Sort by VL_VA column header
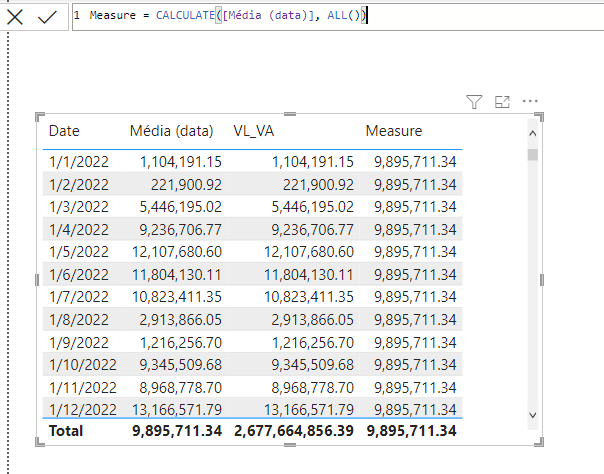The width and height of the screenshot is (604, 474). point(253,131)
